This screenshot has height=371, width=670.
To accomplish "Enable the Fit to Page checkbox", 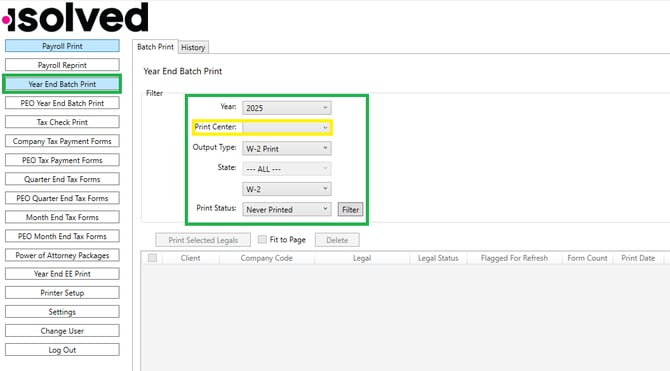I will (x=262, y=240).
